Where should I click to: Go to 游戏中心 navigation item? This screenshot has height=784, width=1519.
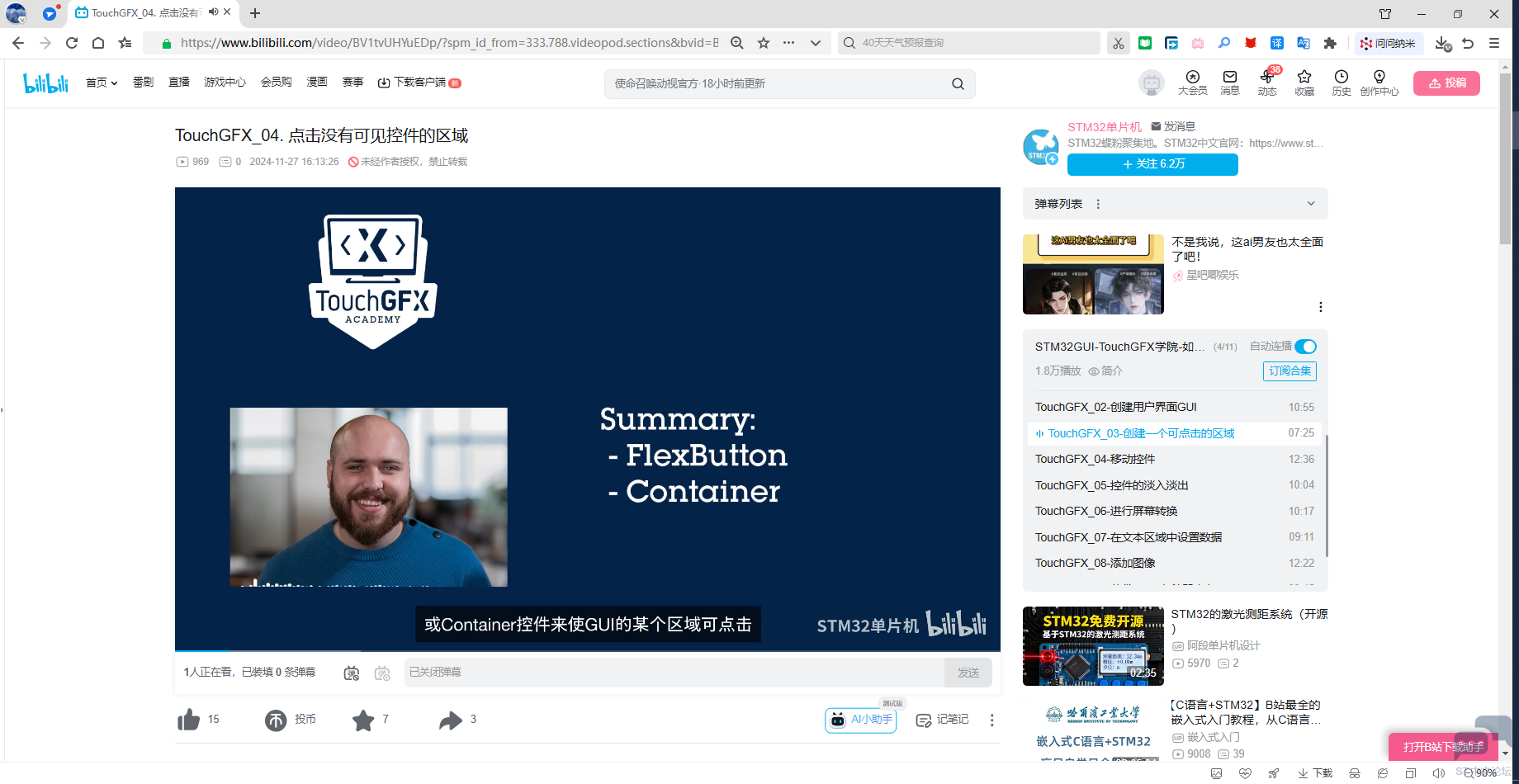225,83
